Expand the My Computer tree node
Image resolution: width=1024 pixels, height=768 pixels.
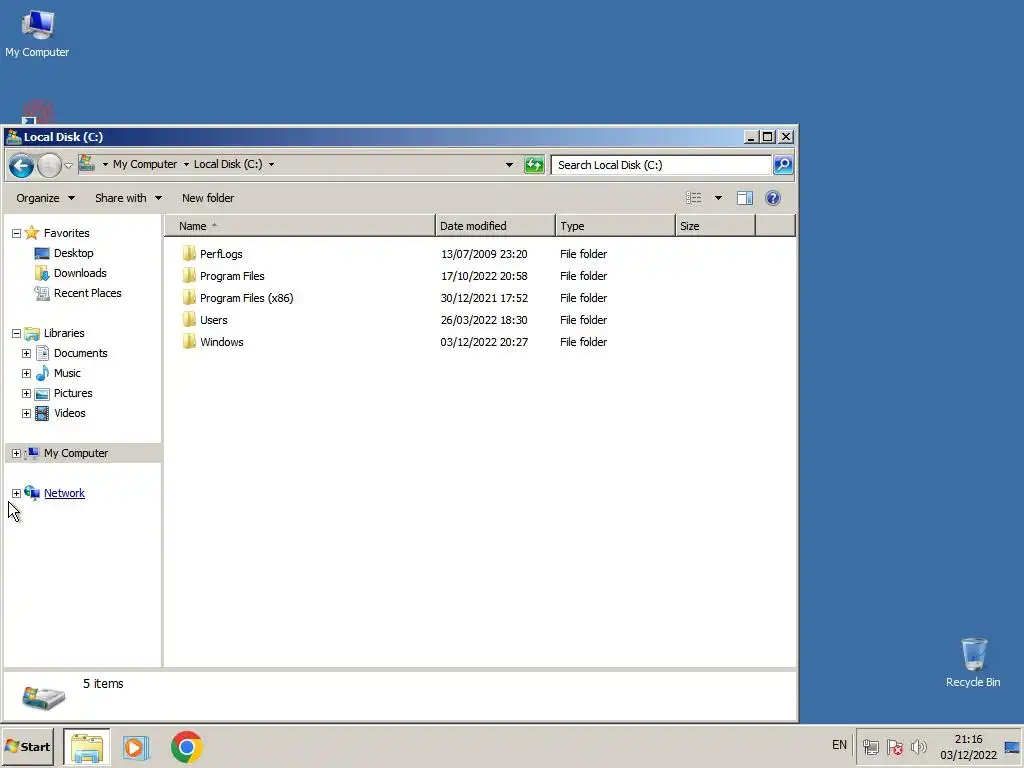point(16,453)
